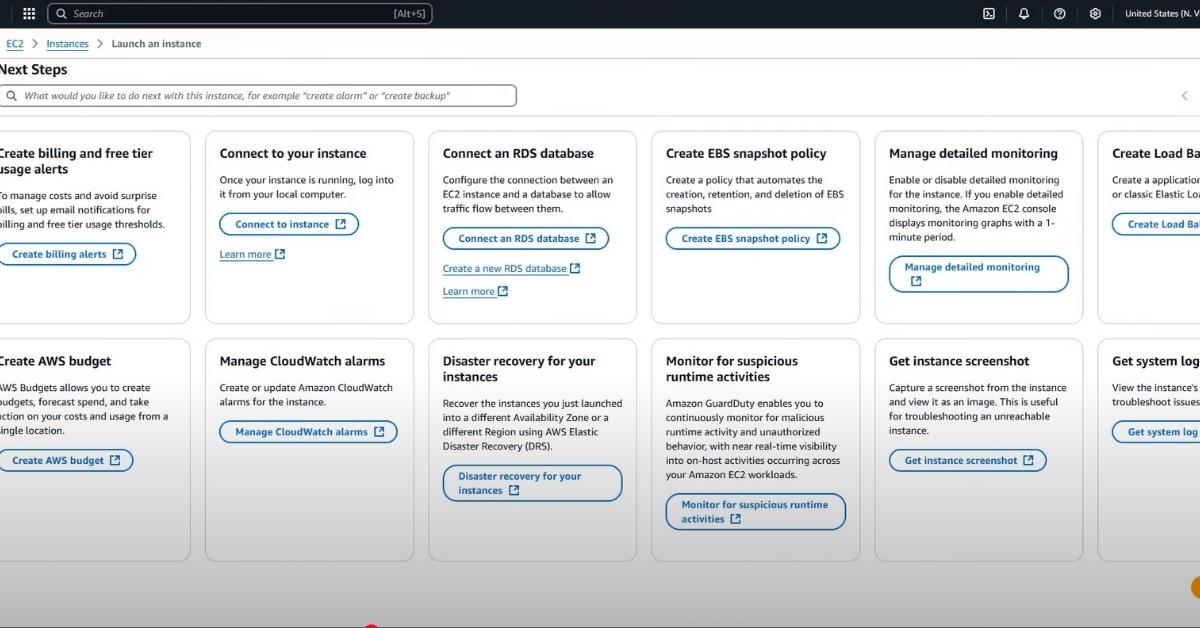Open the settings gear icon
This screenshot has height=628, width=1200.
coord(1095,14)
